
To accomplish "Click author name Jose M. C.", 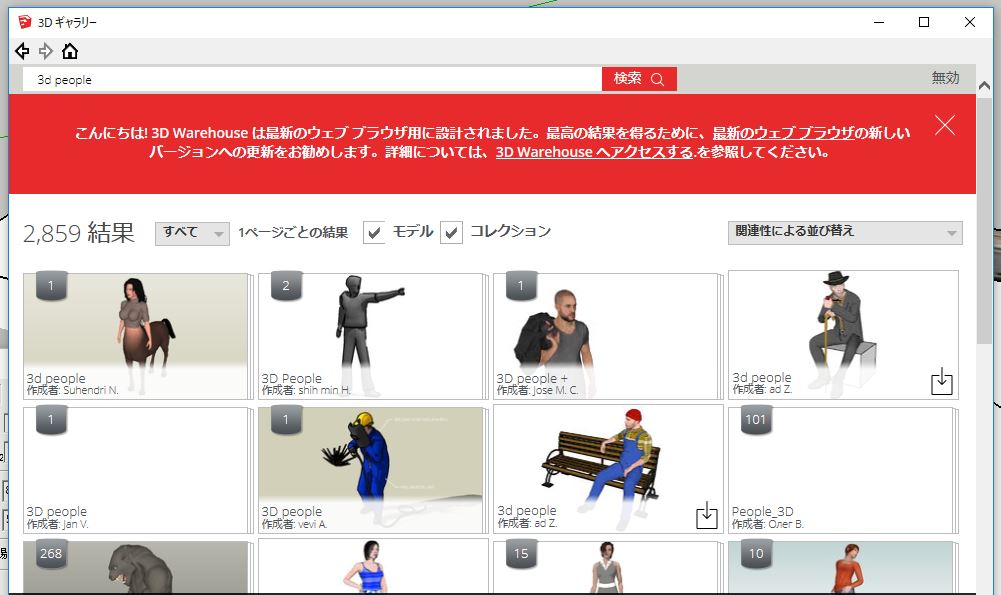I will (x=555, y=390).
